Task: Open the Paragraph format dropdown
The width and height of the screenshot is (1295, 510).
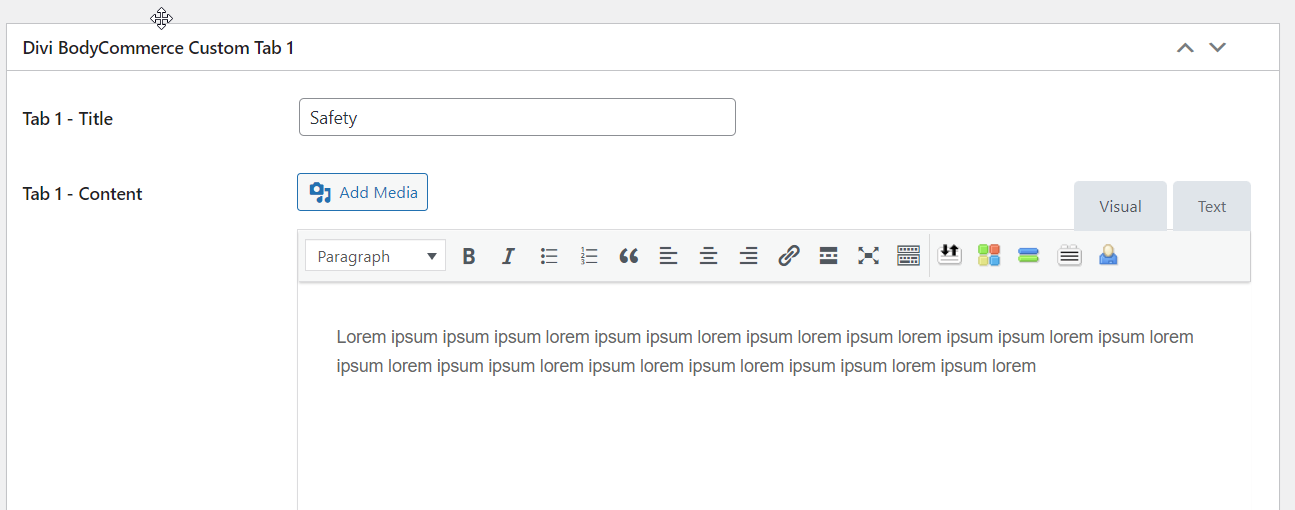Action: click(x=376, y=256)
